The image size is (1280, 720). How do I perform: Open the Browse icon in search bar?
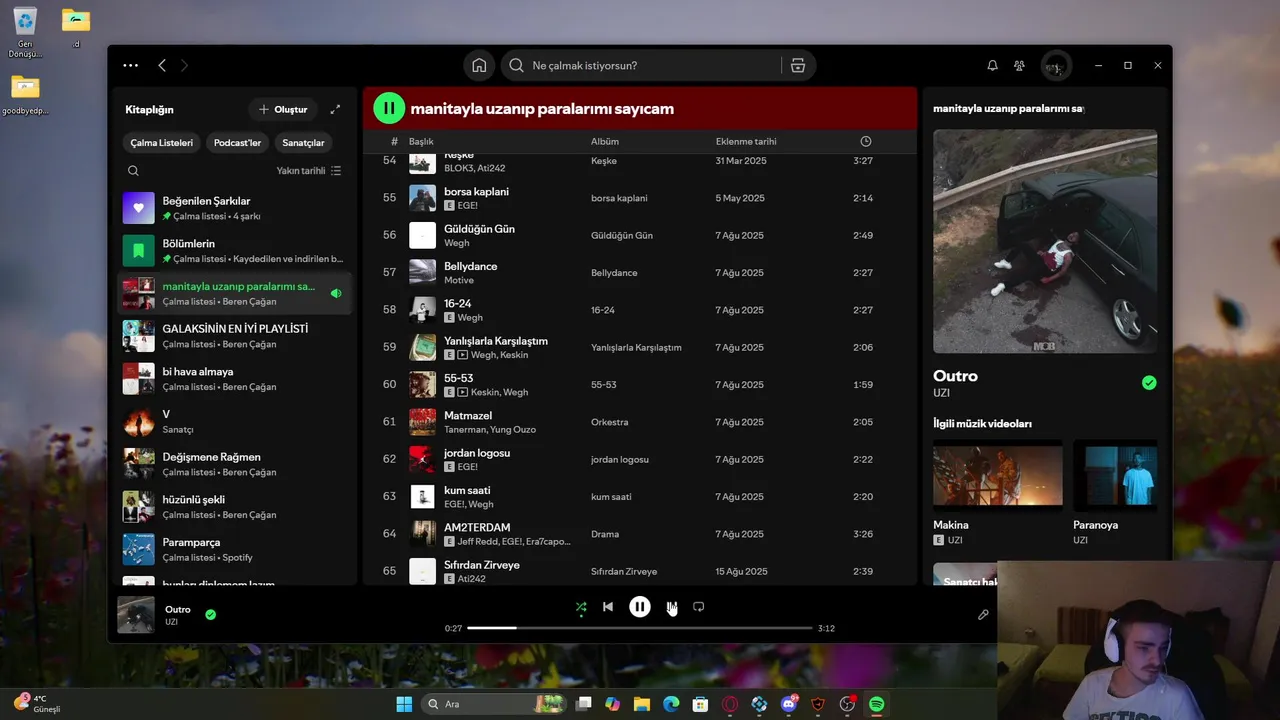tap(798, 65)
